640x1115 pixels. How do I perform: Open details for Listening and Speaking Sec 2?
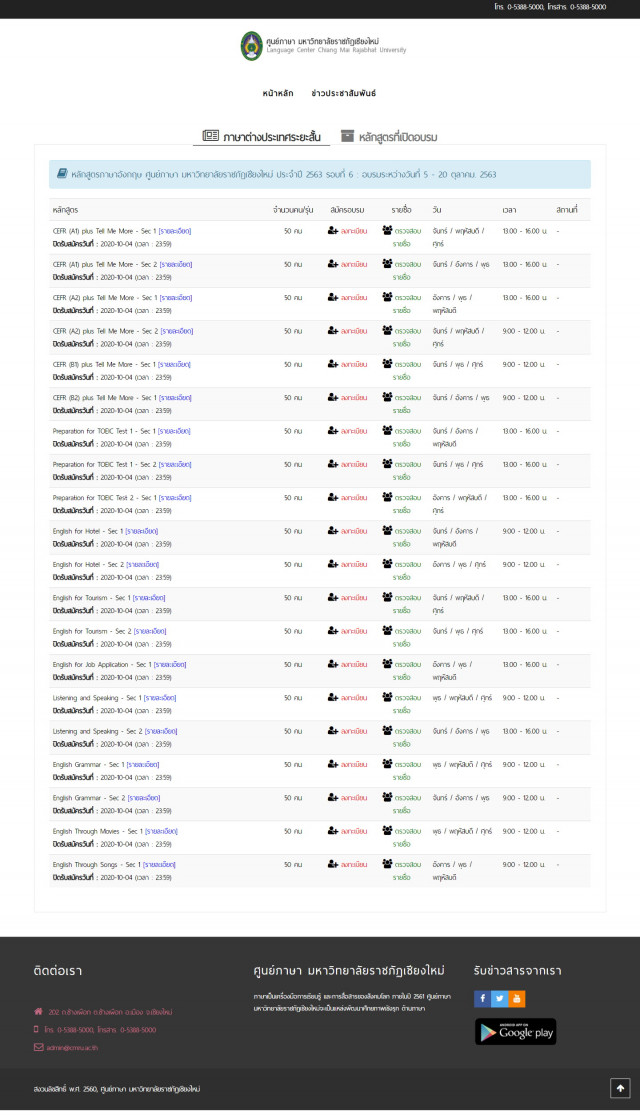pyautogui.click(x=161, y=732)
